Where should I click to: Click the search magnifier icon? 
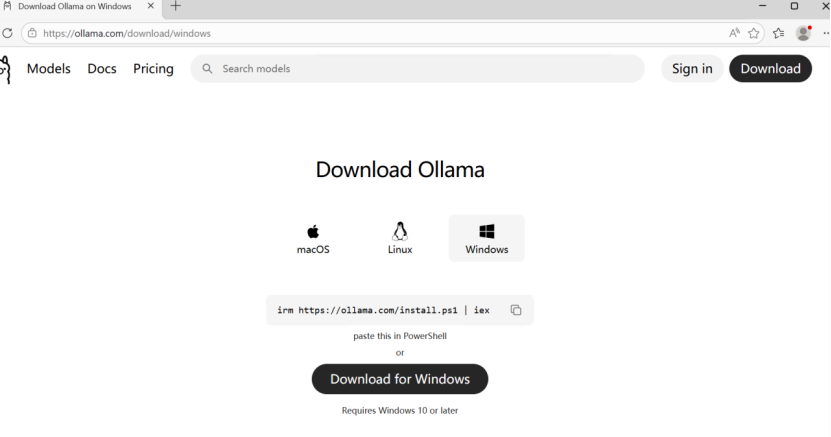tap(207, 69)
